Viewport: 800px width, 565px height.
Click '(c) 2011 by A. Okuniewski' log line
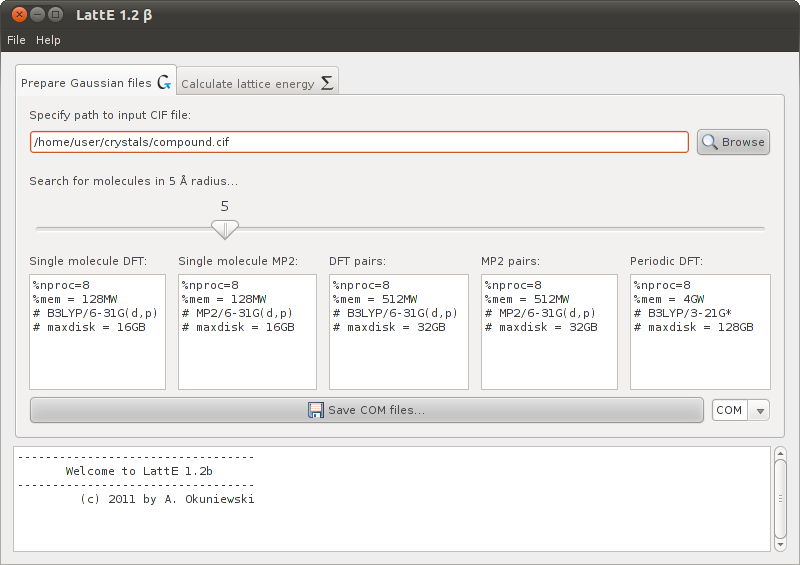(x=167, y=499)
